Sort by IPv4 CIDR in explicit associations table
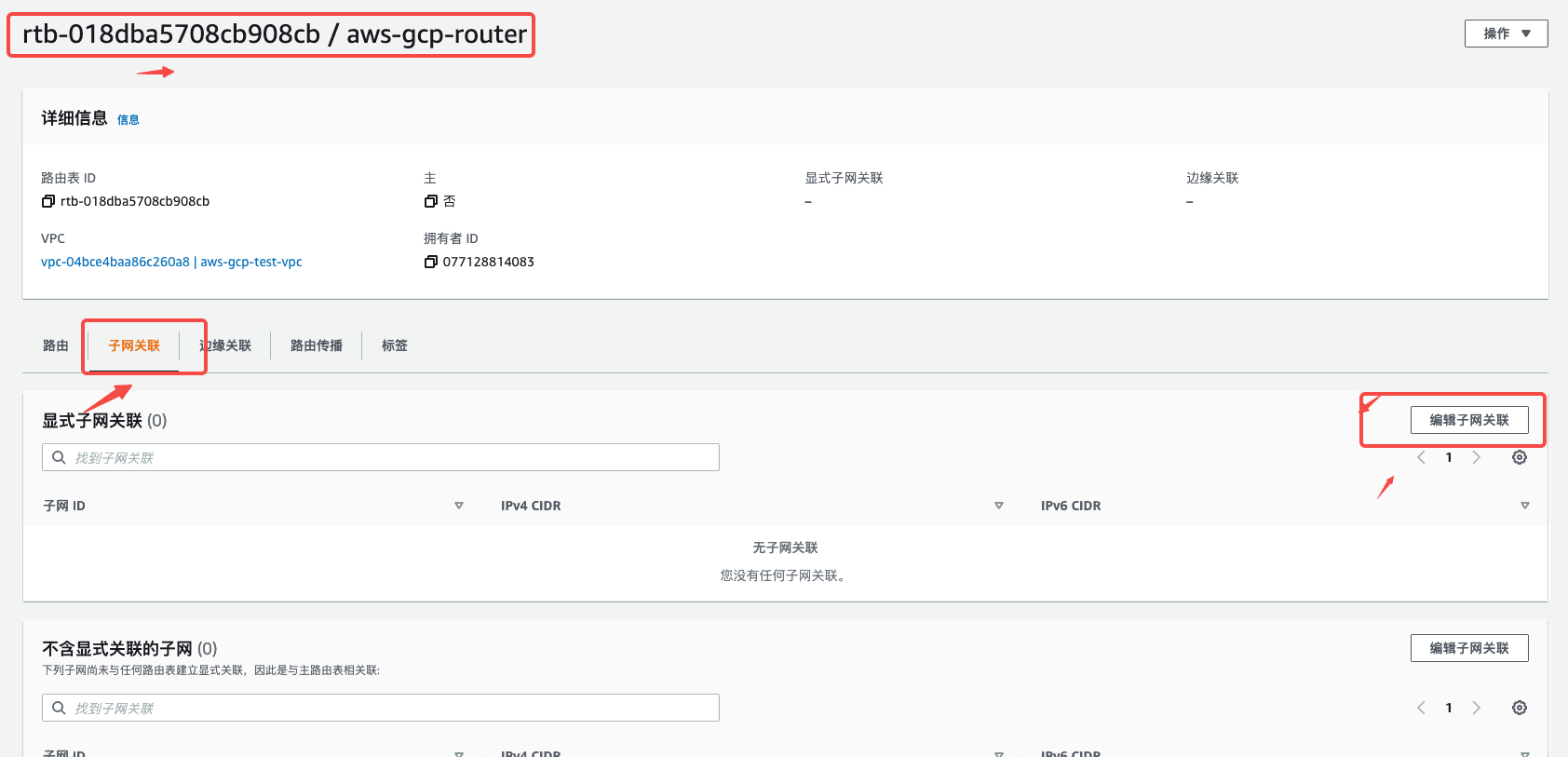The image size is (1568, 757). coord(999,506)
